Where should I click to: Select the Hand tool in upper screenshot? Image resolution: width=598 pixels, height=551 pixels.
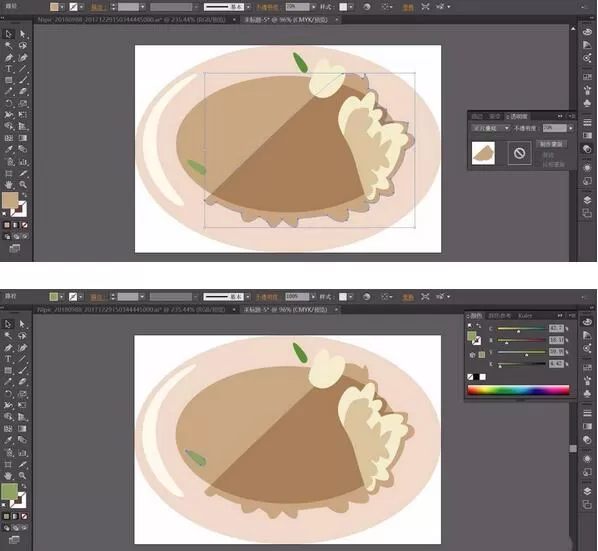(x=8, y=185)
